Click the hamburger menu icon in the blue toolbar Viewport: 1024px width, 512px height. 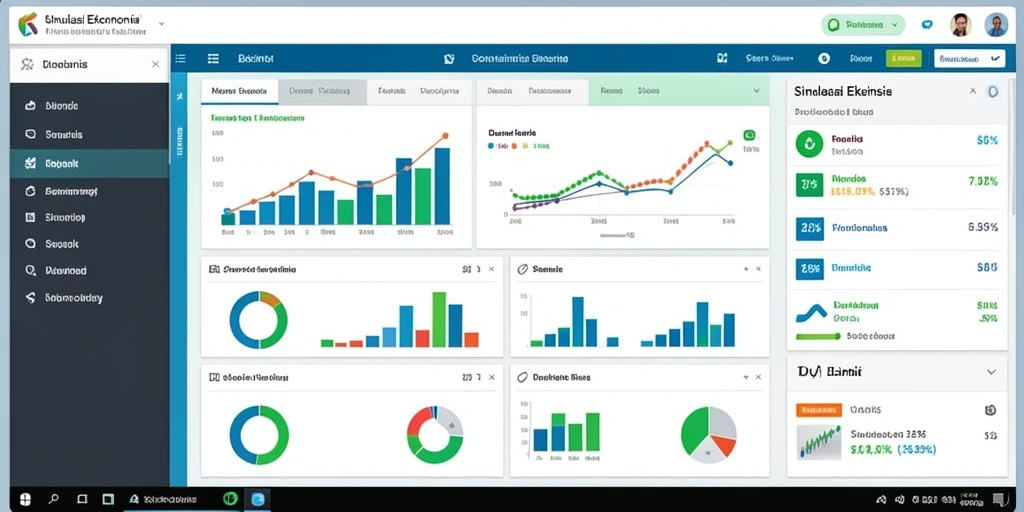tap(213, 59)
